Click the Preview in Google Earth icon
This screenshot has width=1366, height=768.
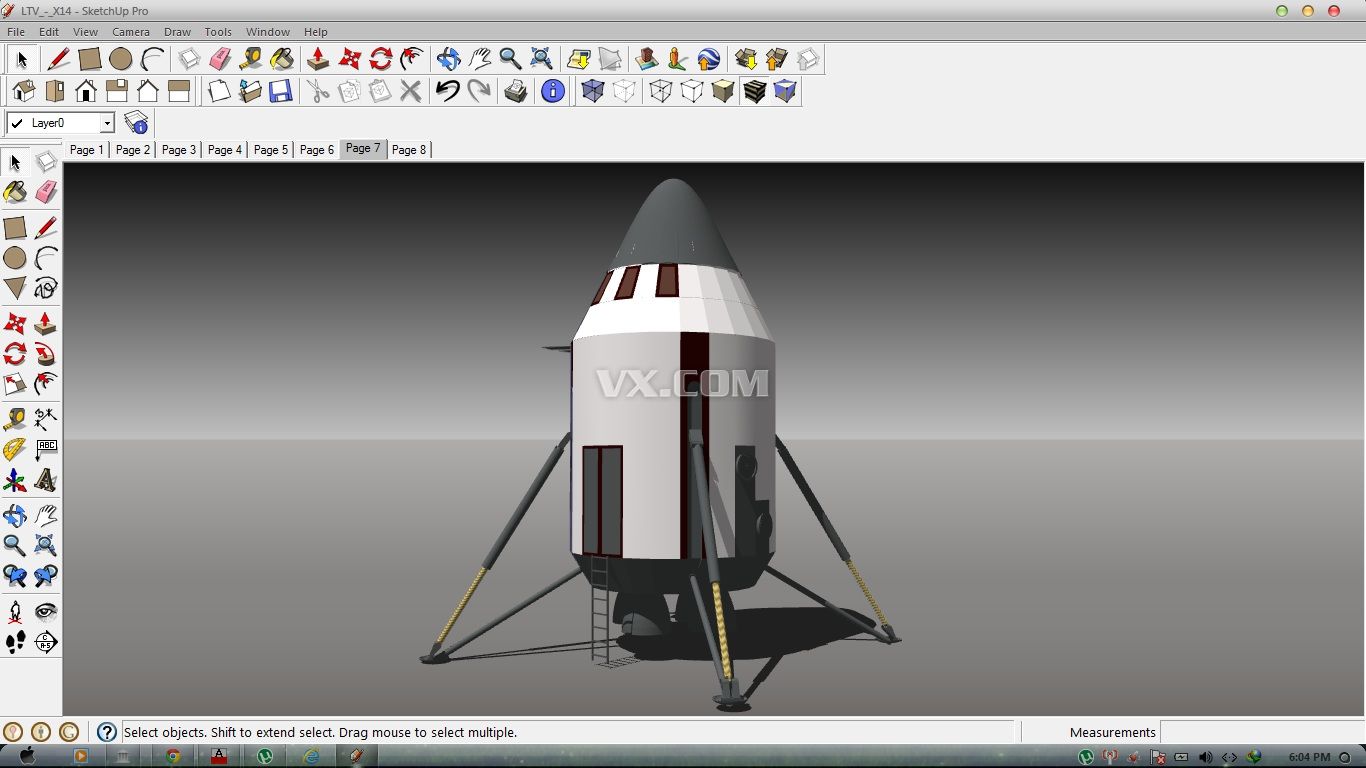708,59
